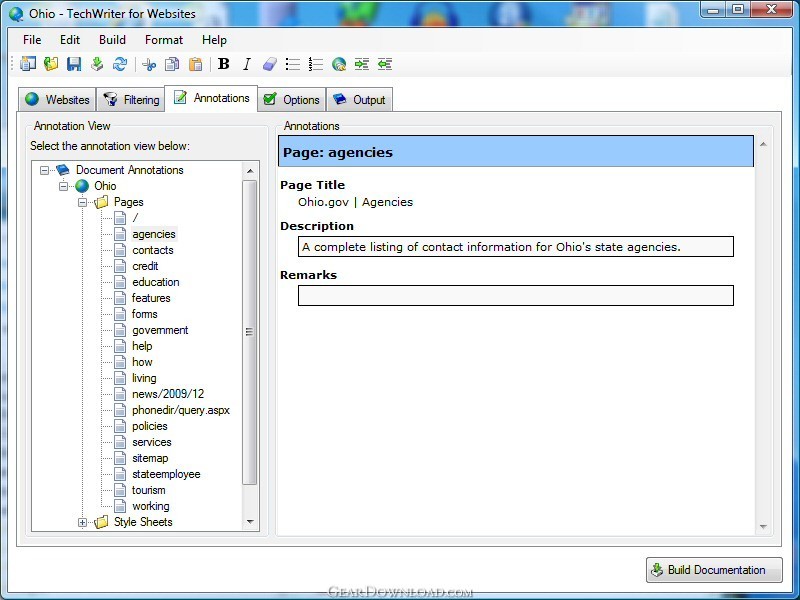The width and height of the screenshot is (800, 600).
Task: Toggle italic formatting
Action: pyautogui.click(x=246, y=64)
